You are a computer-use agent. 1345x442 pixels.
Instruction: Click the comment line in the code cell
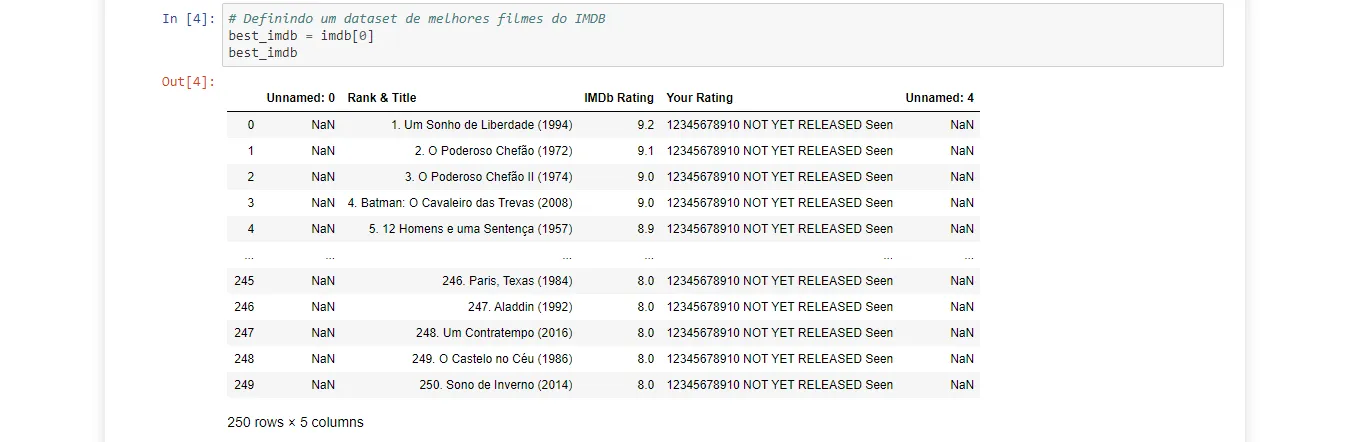pyautogui.click(x=416, y=19)
